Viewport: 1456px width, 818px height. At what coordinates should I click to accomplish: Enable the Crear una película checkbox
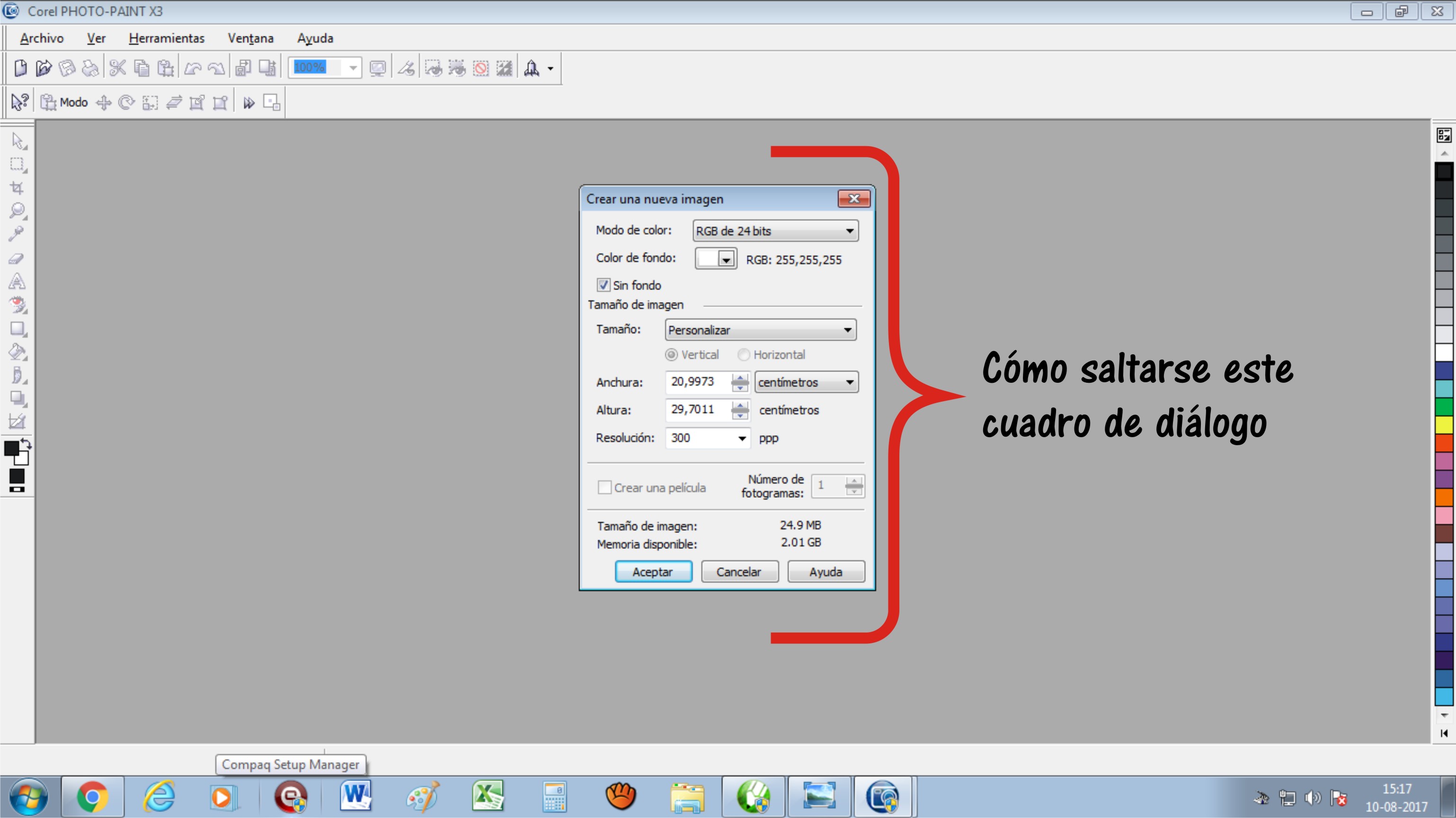pos(604,487)
